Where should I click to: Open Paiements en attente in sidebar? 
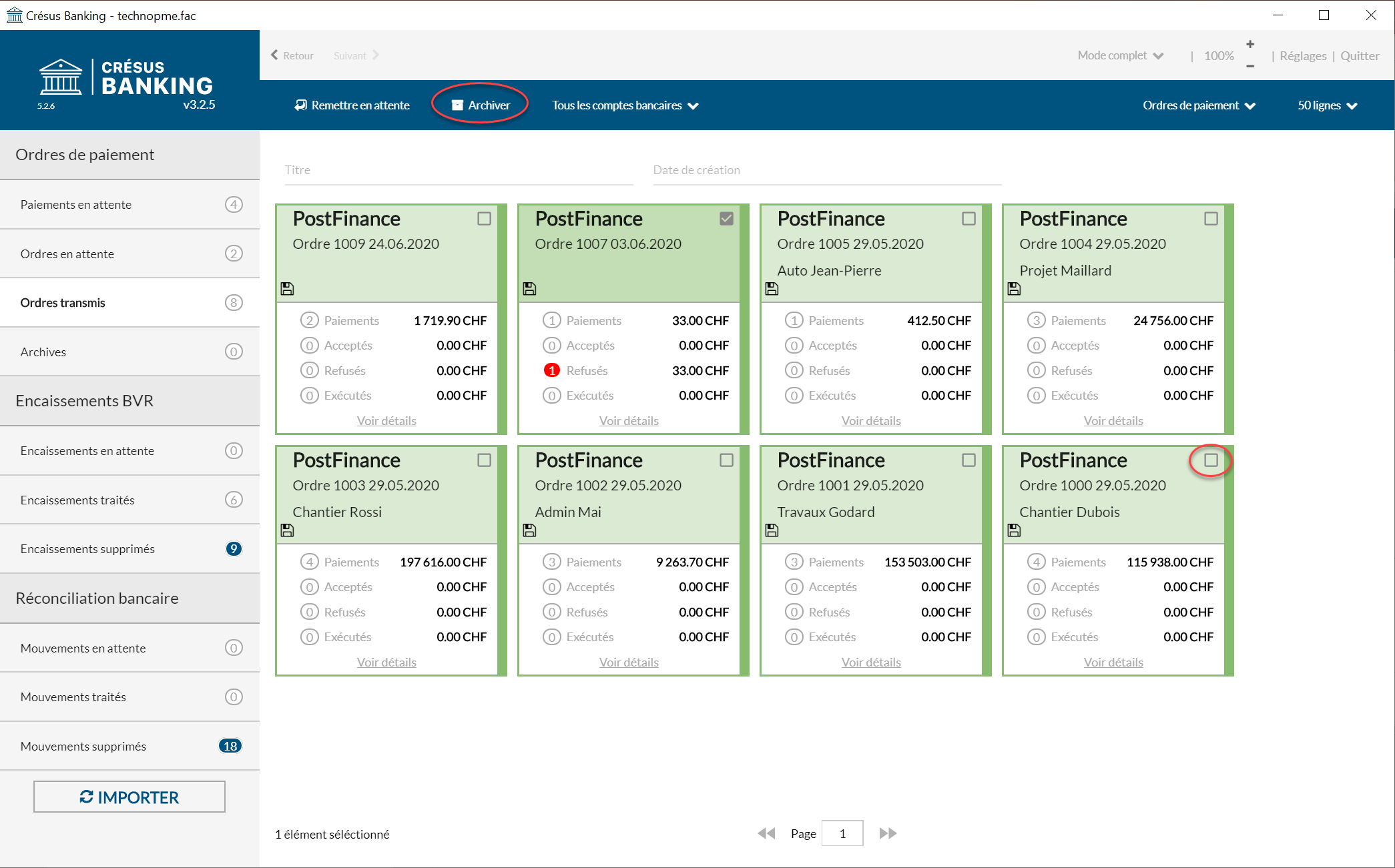click(130, 205)
